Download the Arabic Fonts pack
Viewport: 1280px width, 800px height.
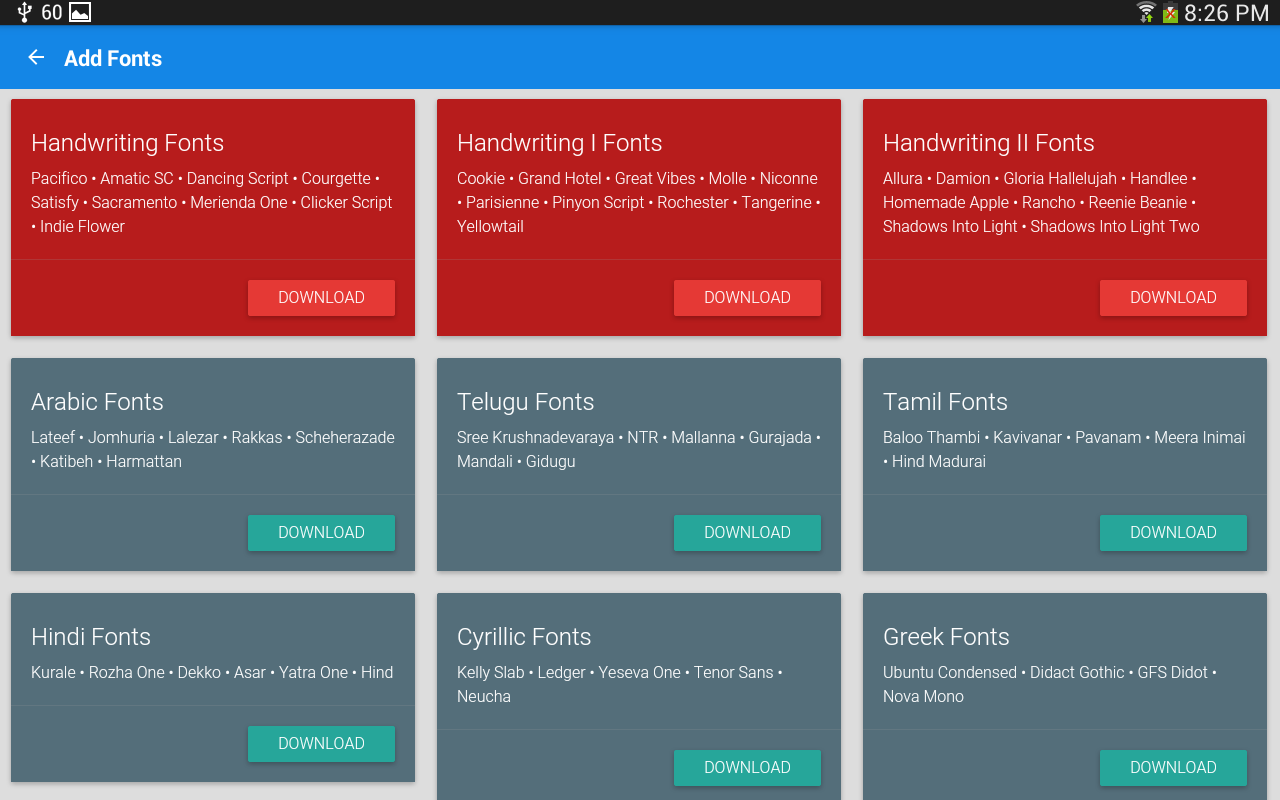tap(321, 533)
